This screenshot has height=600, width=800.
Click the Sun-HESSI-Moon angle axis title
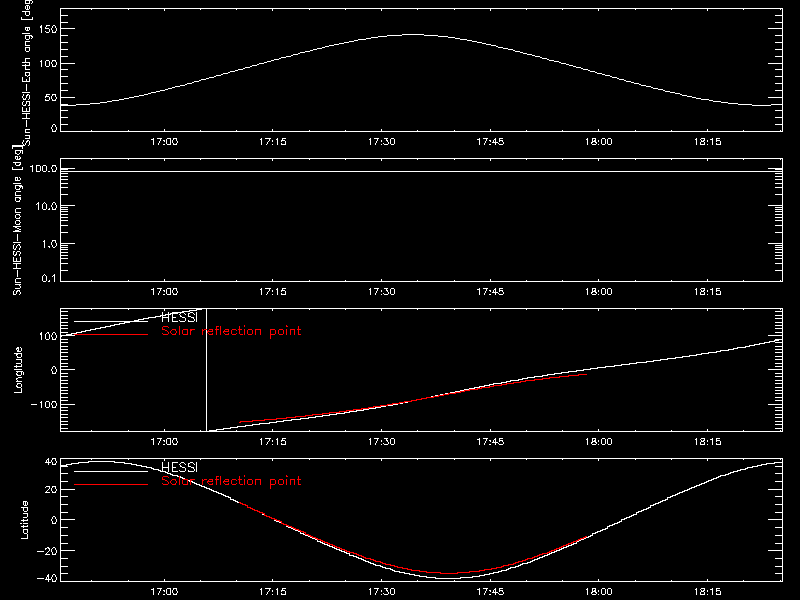click(18, 221)
